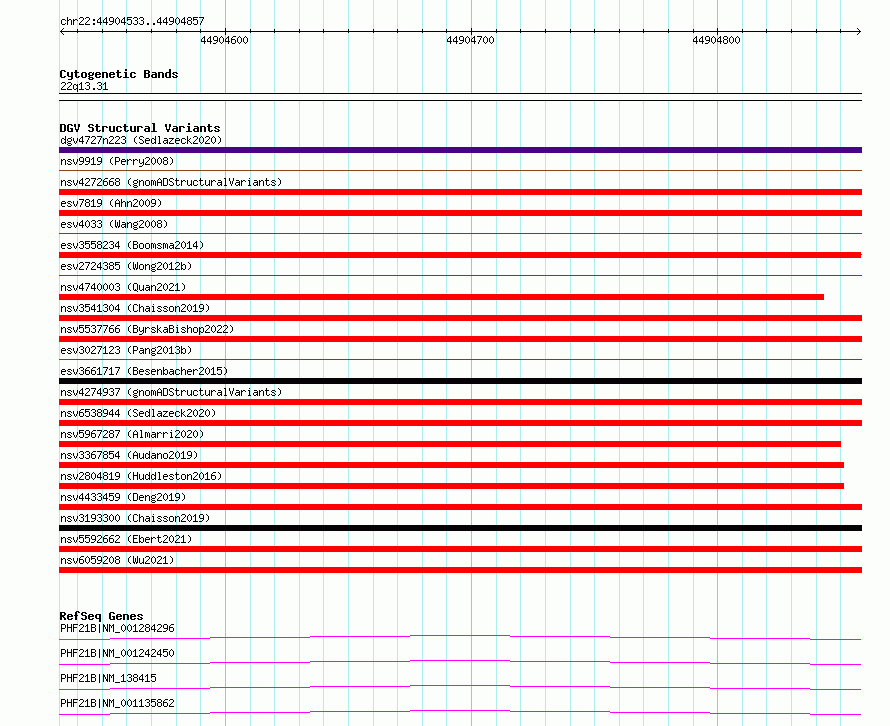
Task: Open the nsv5967287 (Almarri2020) variant label
Action: (x=132, y=434)
